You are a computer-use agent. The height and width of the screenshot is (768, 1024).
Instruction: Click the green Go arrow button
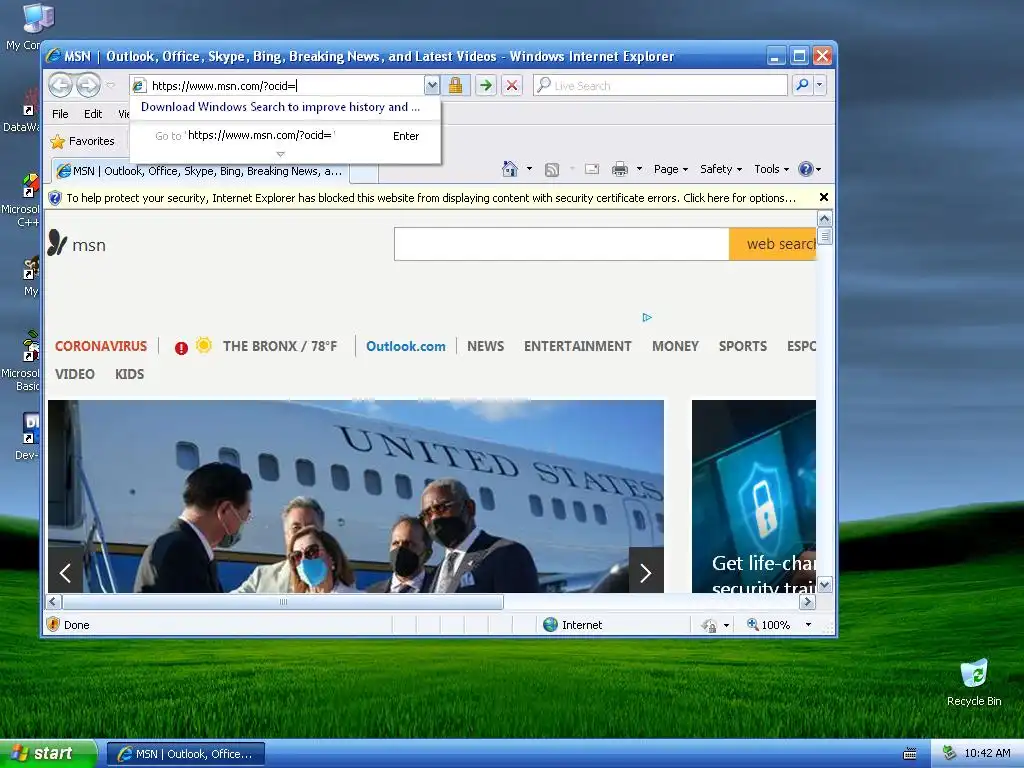click(485, 86)
